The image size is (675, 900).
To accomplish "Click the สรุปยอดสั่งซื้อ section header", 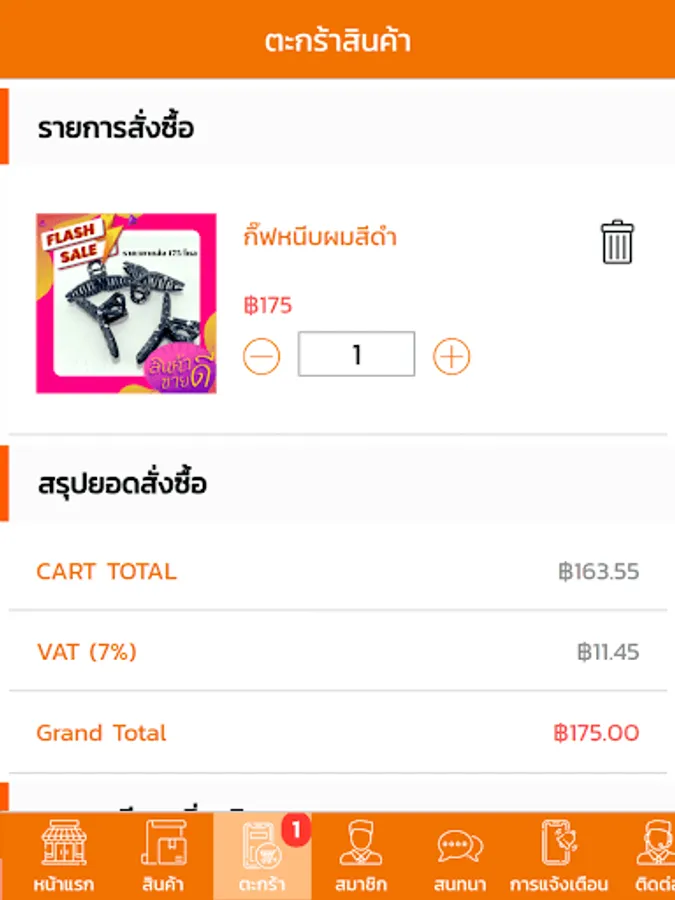I will (122, 484).
